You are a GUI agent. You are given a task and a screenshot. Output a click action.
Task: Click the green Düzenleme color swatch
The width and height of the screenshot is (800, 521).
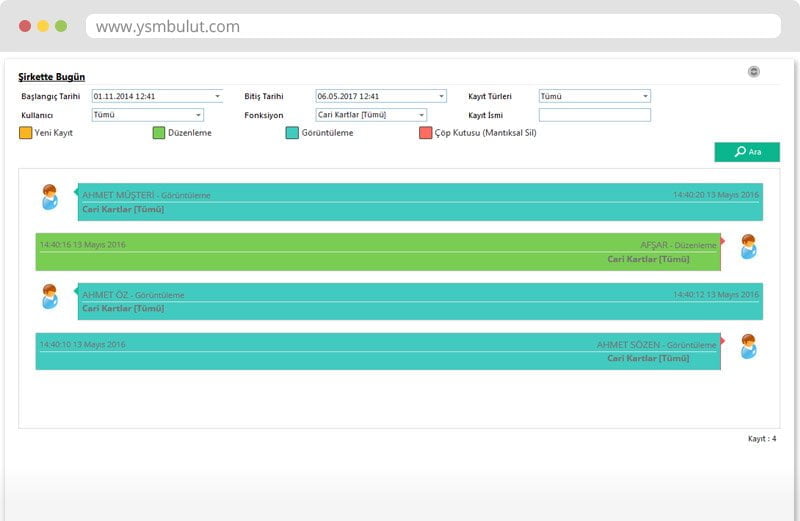pyautogui.click(x=158, y=133)
